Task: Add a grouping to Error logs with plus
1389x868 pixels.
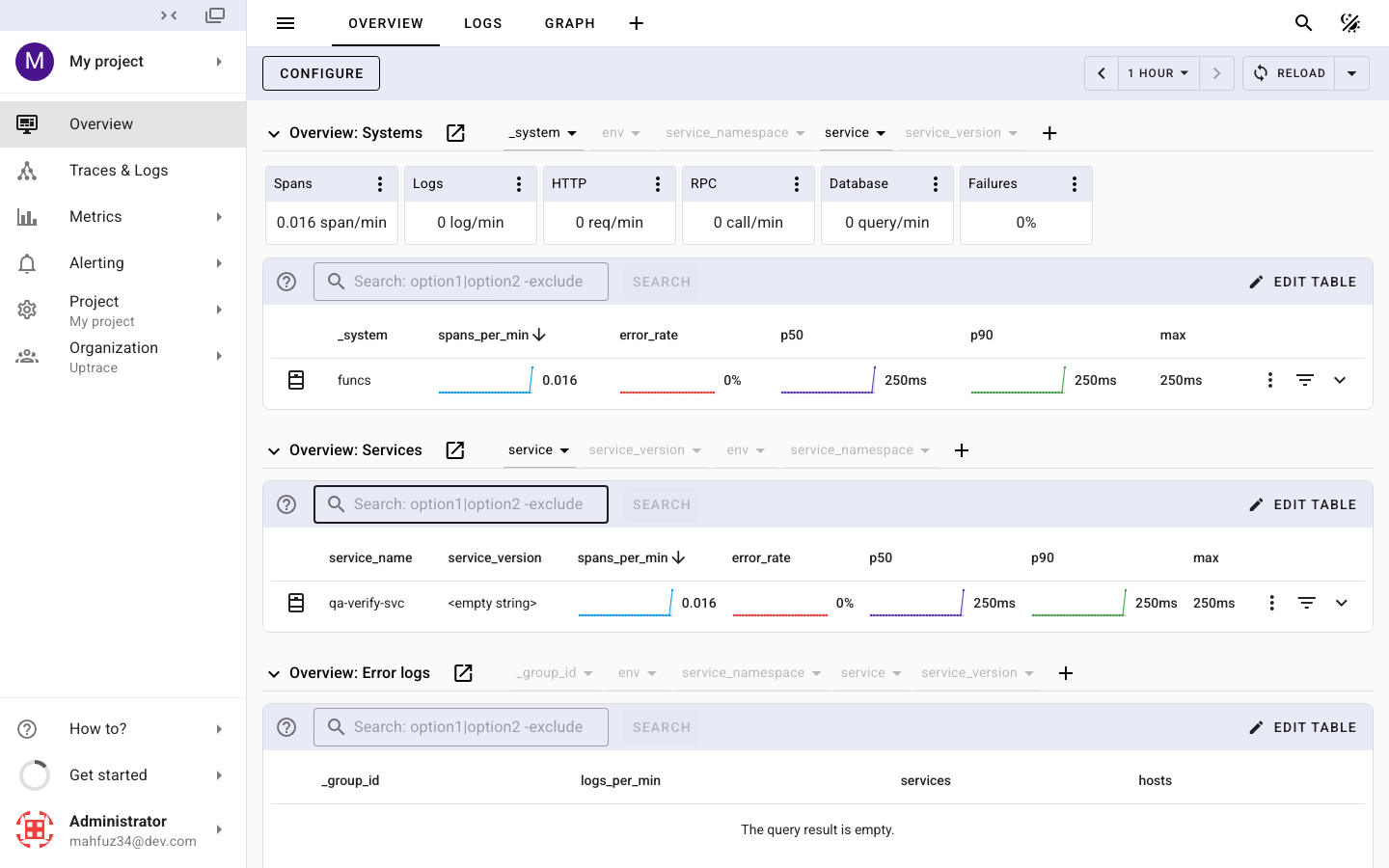Action: (1066, 673)
